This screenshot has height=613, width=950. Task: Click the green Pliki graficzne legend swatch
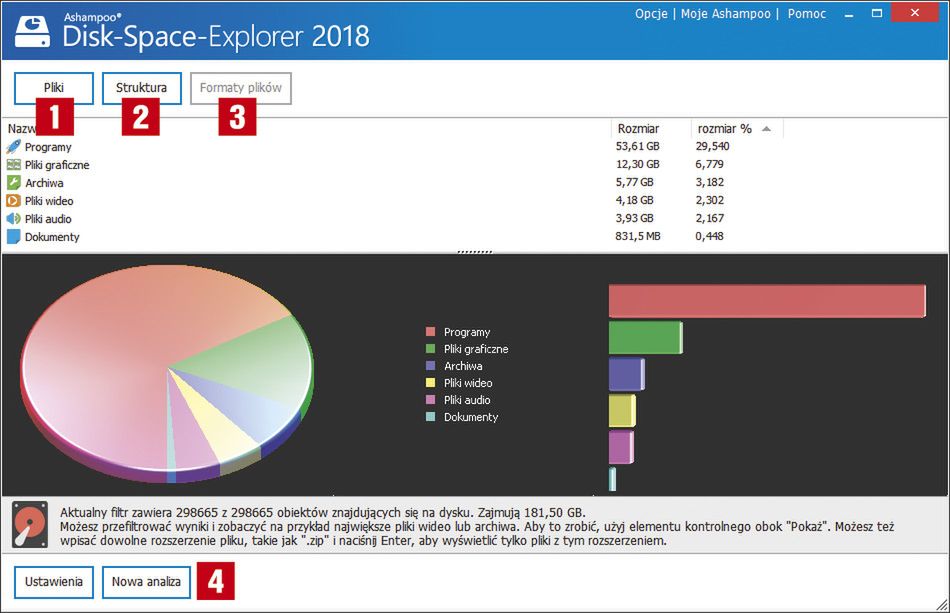pos(431,348)
